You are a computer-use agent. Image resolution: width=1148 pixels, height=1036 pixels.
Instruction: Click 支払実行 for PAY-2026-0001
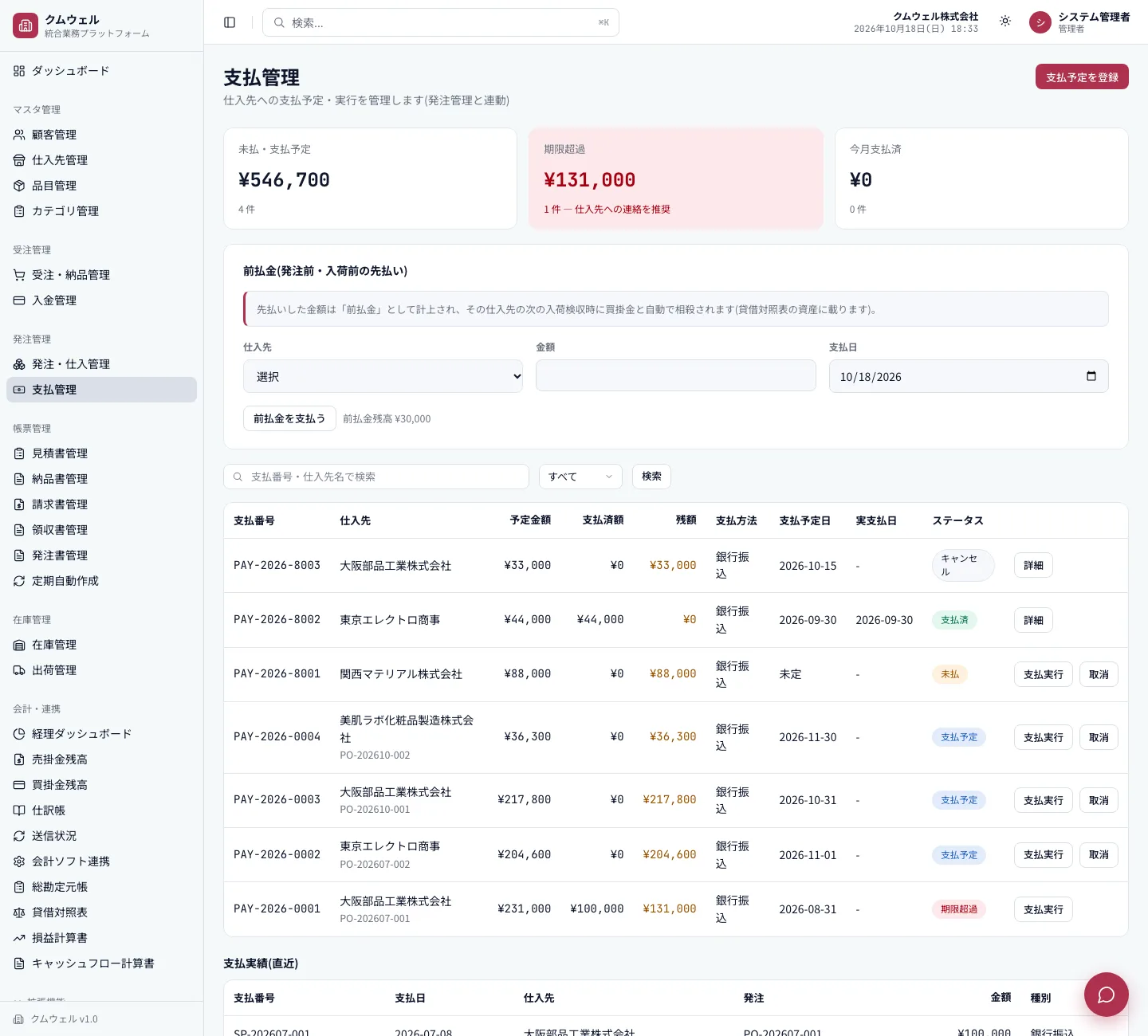(x=1044, y=909)
